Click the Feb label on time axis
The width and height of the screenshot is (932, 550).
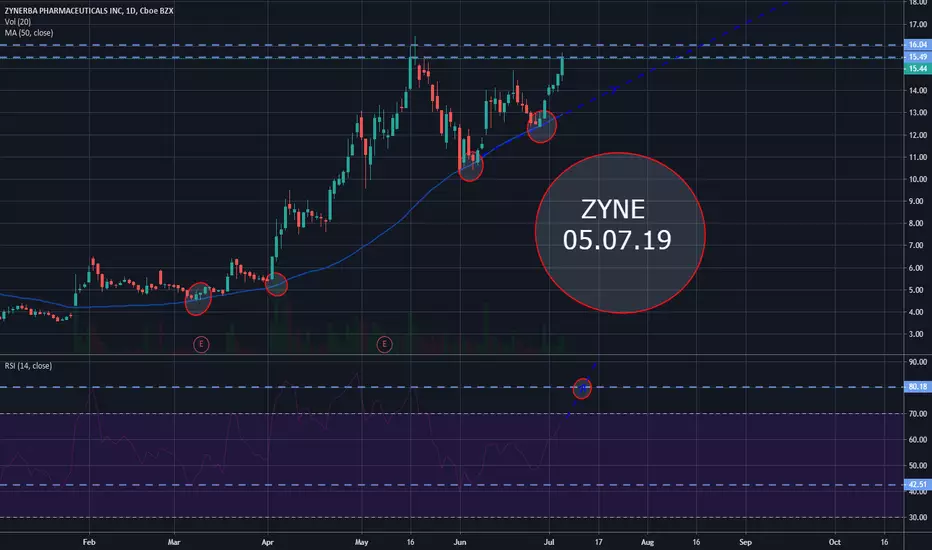[x=89, y=542]
